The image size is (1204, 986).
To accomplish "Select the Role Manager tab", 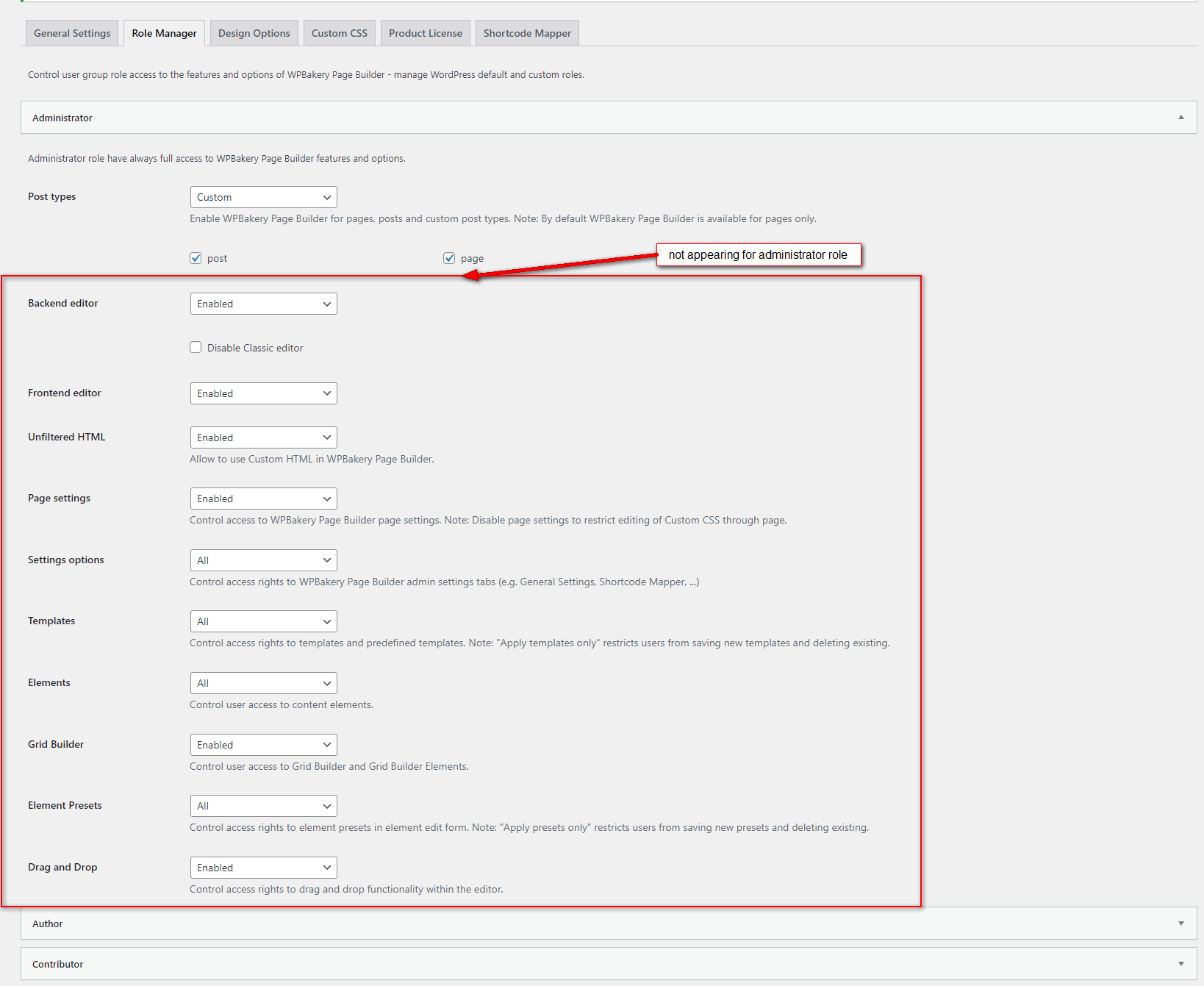I will point(165,33).
